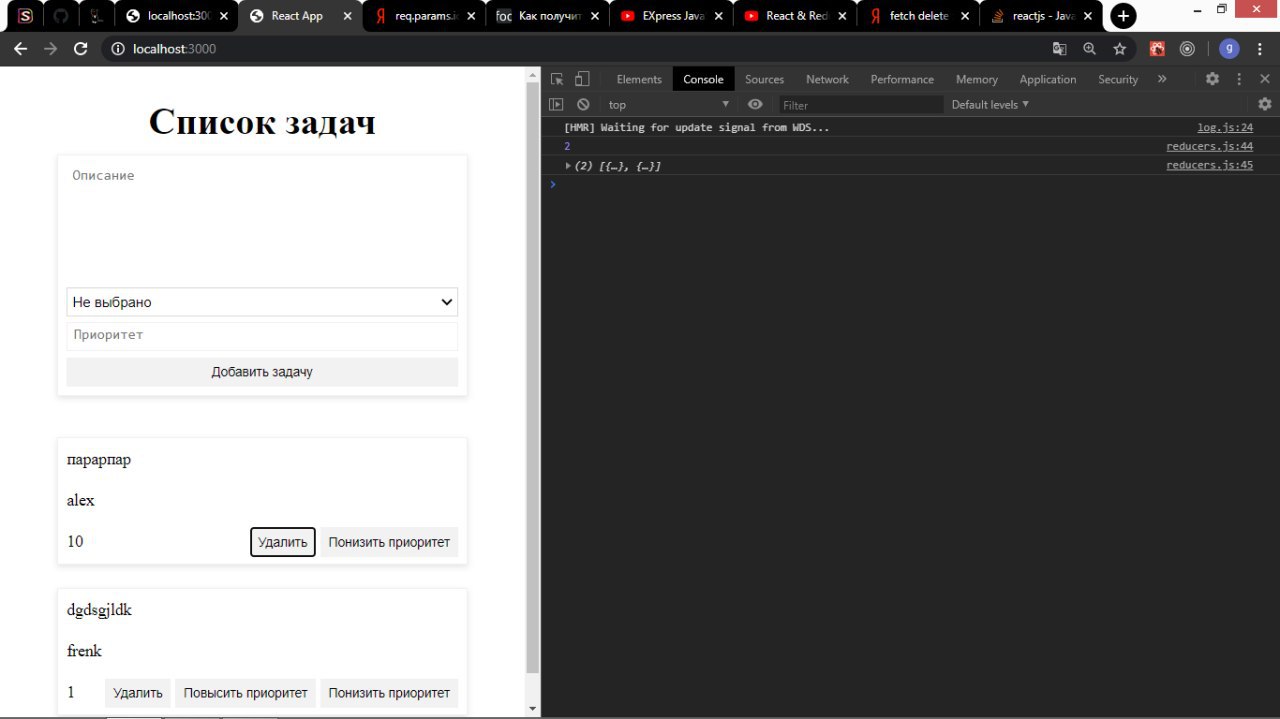Screen dimensions: 1280x719
Task: Show the site information icon
Action: (117, 49)
